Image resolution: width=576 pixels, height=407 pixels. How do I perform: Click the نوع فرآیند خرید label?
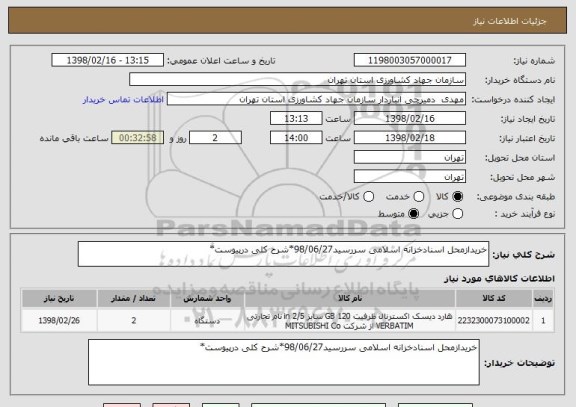[525, 214]
